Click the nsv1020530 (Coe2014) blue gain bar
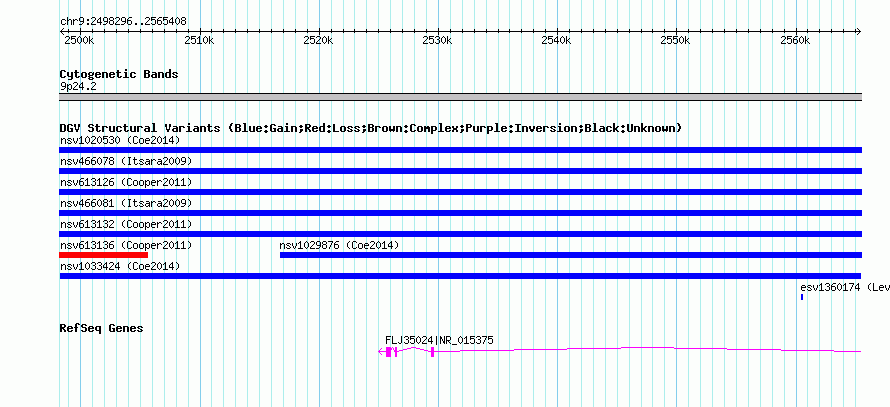Image resolution: width=890 pixels, height=407 pixels. click(x=460, y=150)
